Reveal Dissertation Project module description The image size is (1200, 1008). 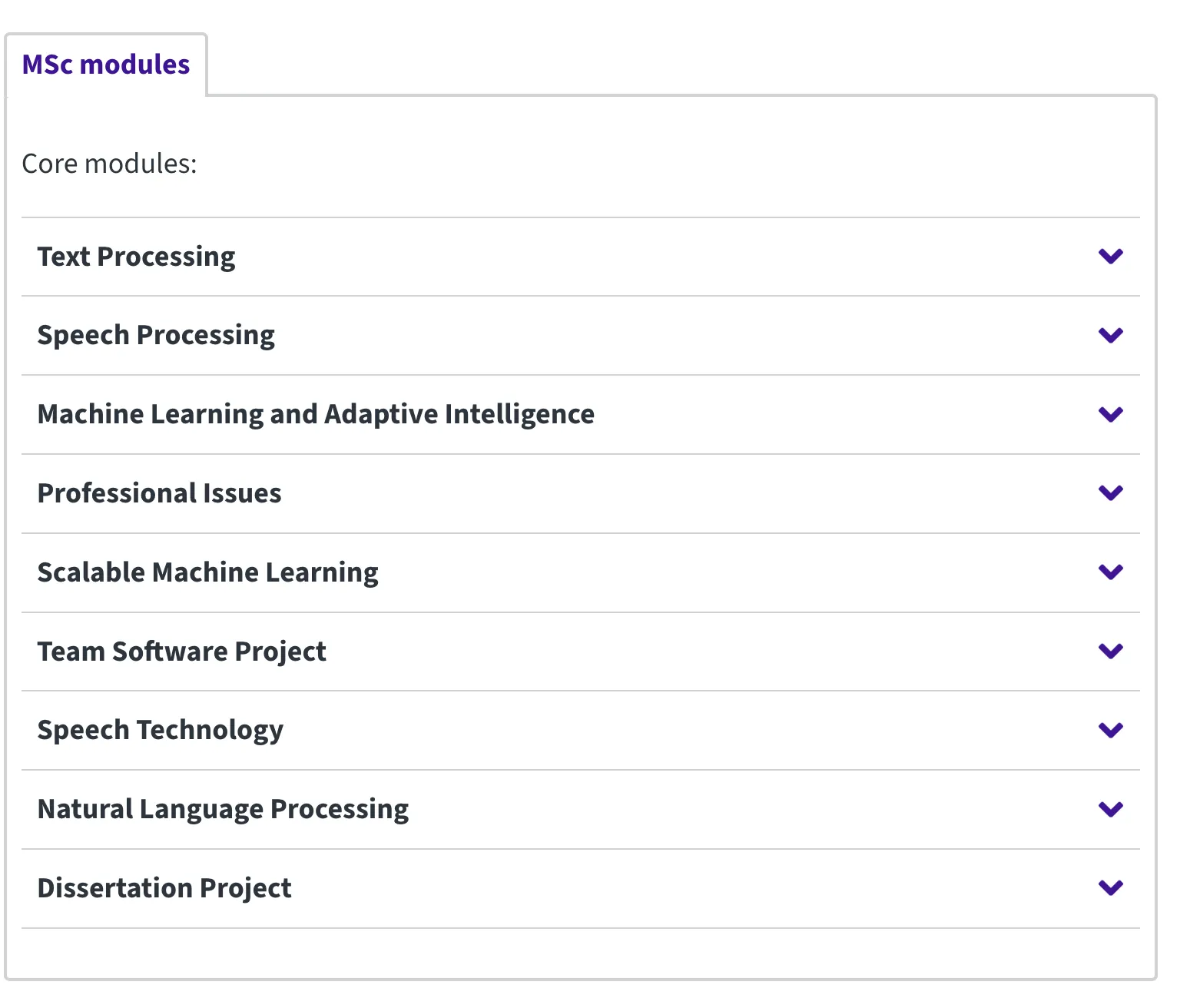coord(164,888)
